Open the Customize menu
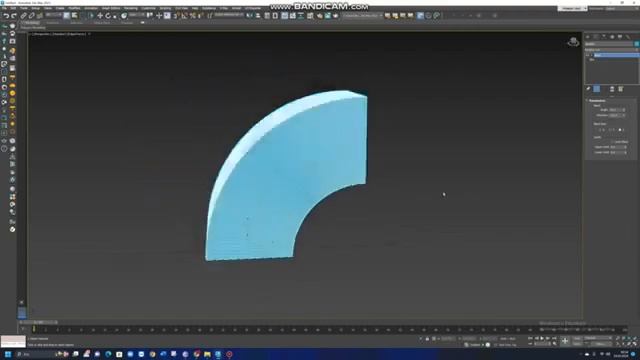Viewport: 640px width, 360px height. pyautogui.click(x=148, y=8)
